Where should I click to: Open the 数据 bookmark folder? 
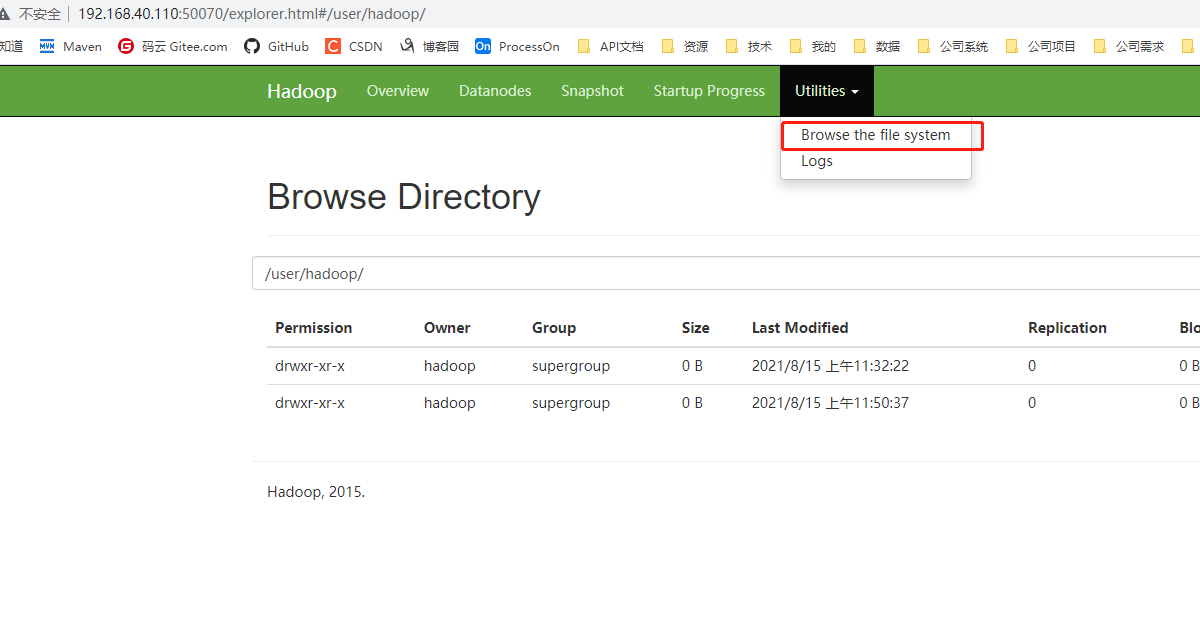pos(877,46)
